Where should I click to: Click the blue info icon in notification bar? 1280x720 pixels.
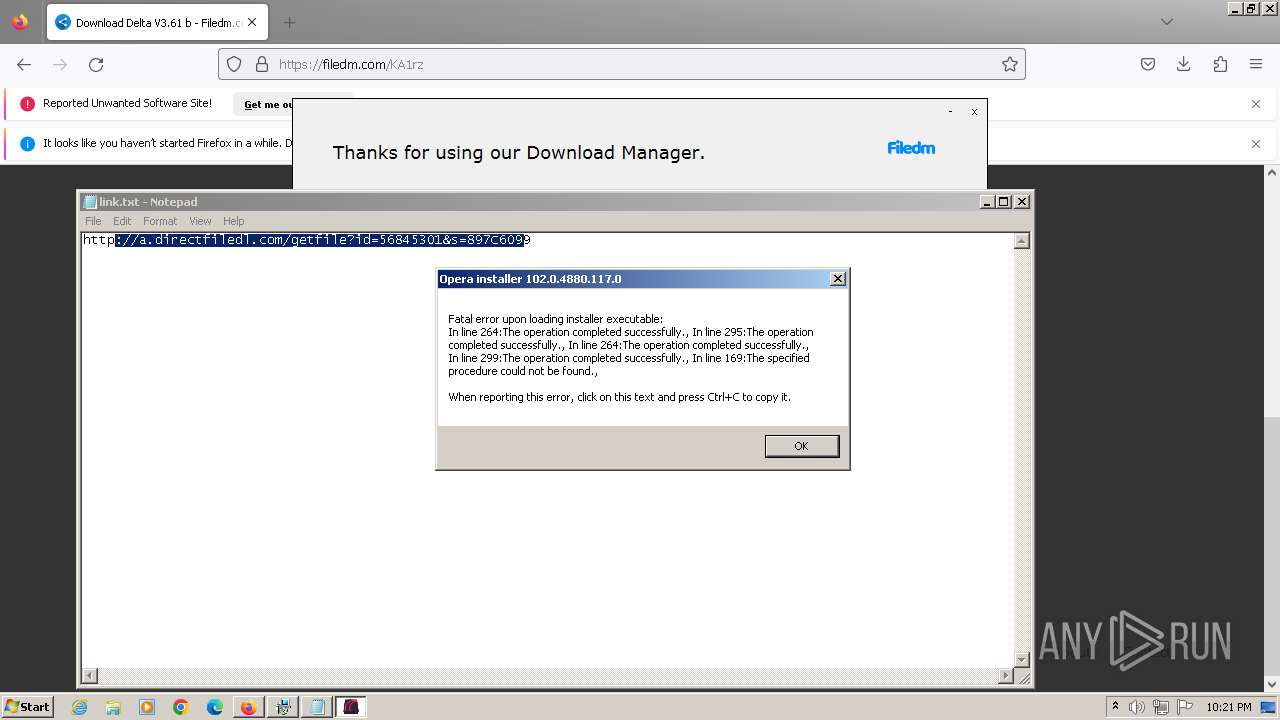(x=27, y=144)
